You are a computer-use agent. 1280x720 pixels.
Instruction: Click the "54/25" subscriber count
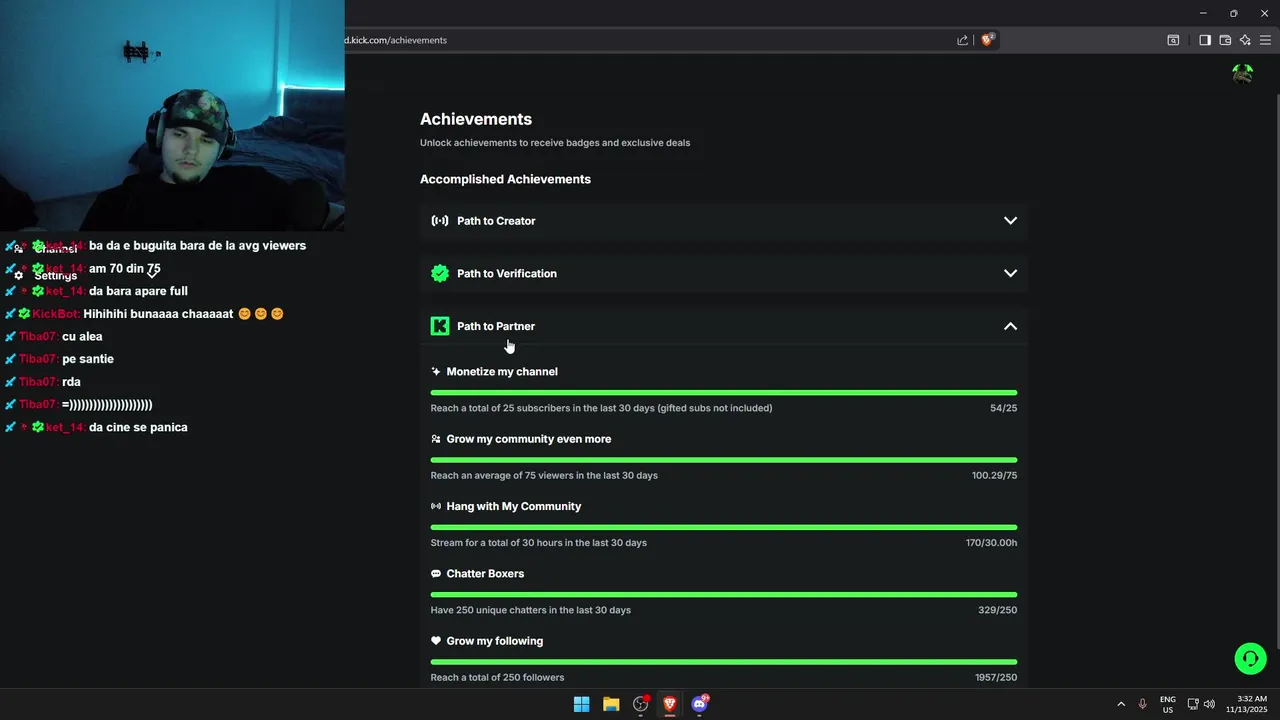(1003, 408)
